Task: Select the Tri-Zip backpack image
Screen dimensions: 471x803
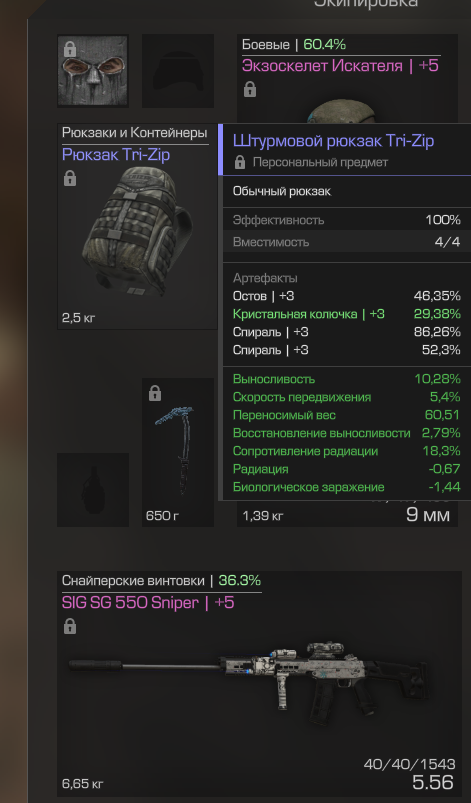Action: coord(137,231)
